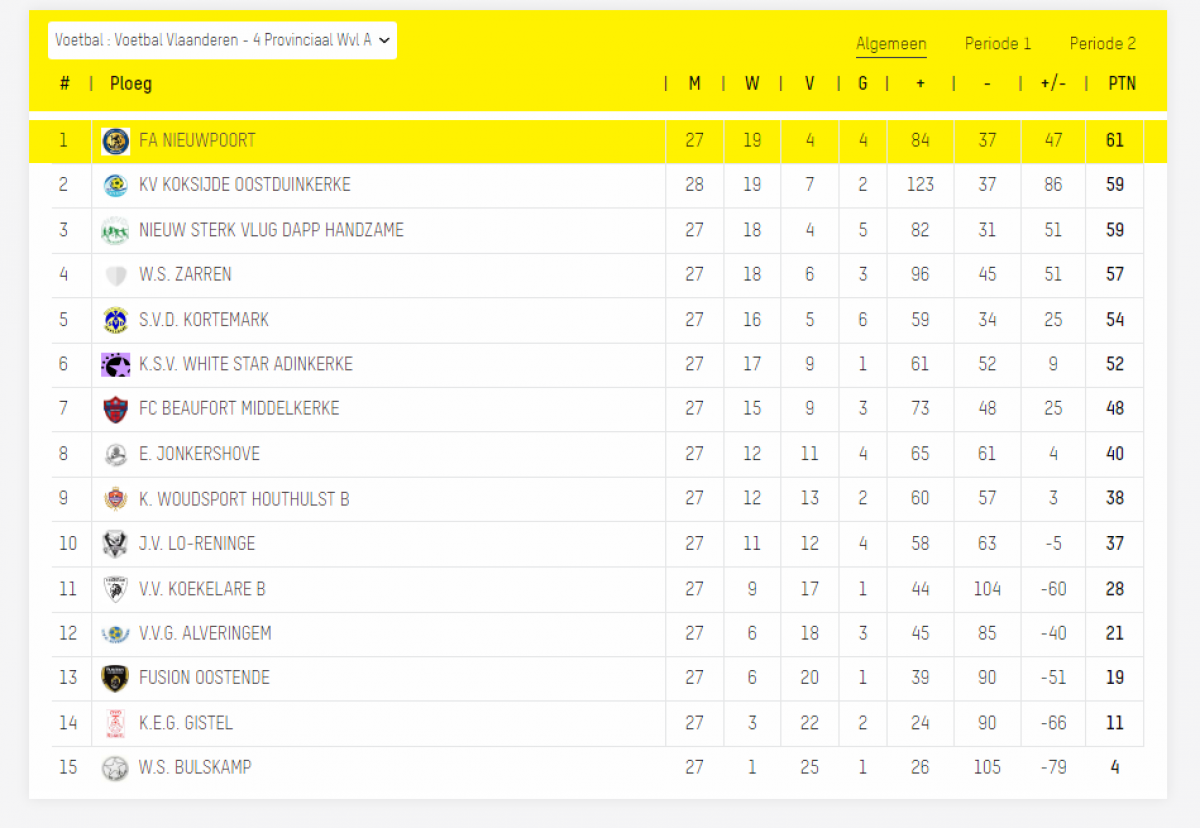Click the K.E.G. Gistel crest
Viewport: 1200px width, 828px height.
click(x=116, y=723)
